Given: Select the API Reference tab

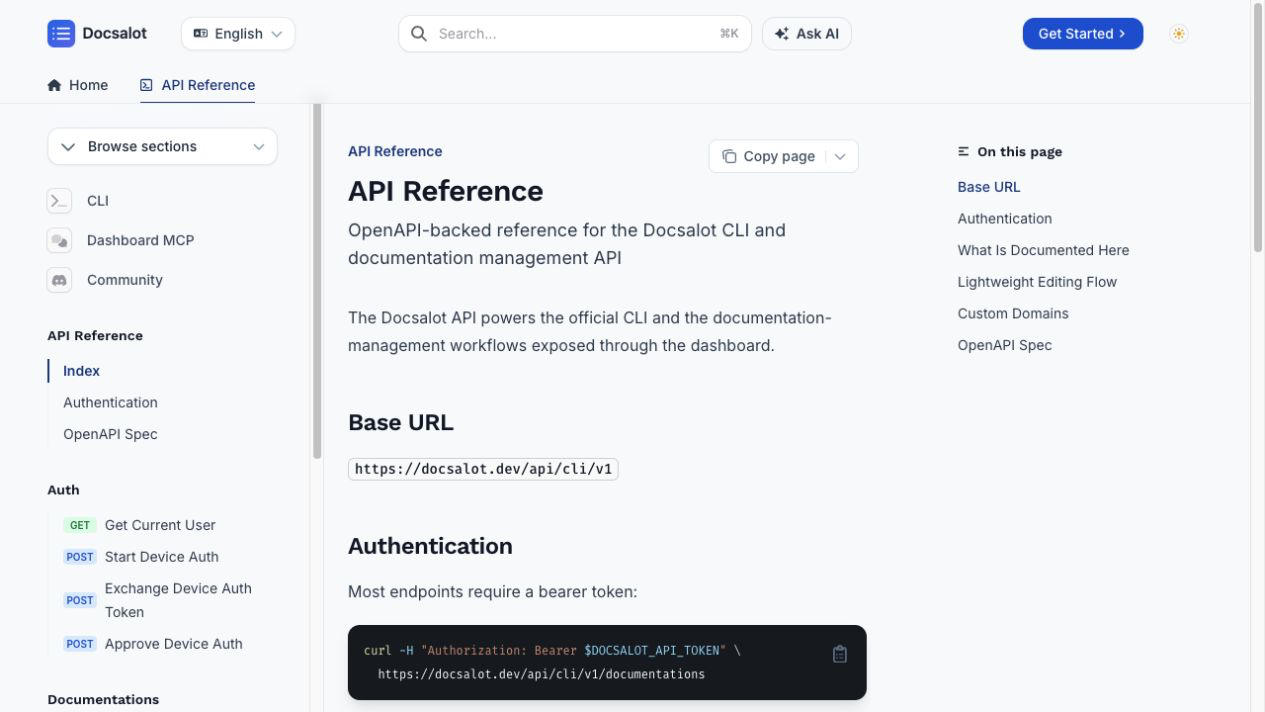Looking at the screenshot, I should (x=197, y=85).
